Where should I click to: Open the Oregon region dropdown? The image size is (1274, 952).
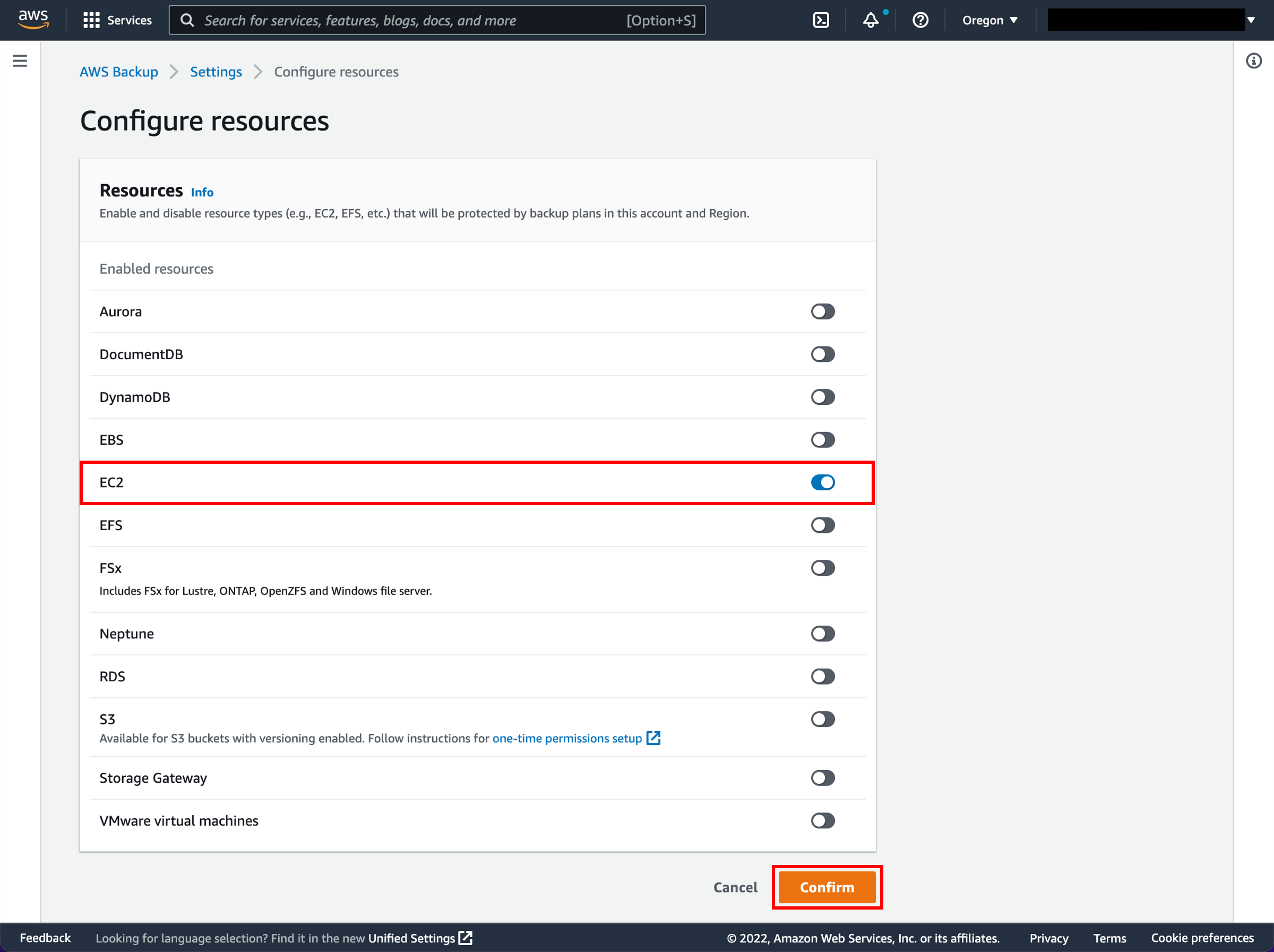(989, 20)
